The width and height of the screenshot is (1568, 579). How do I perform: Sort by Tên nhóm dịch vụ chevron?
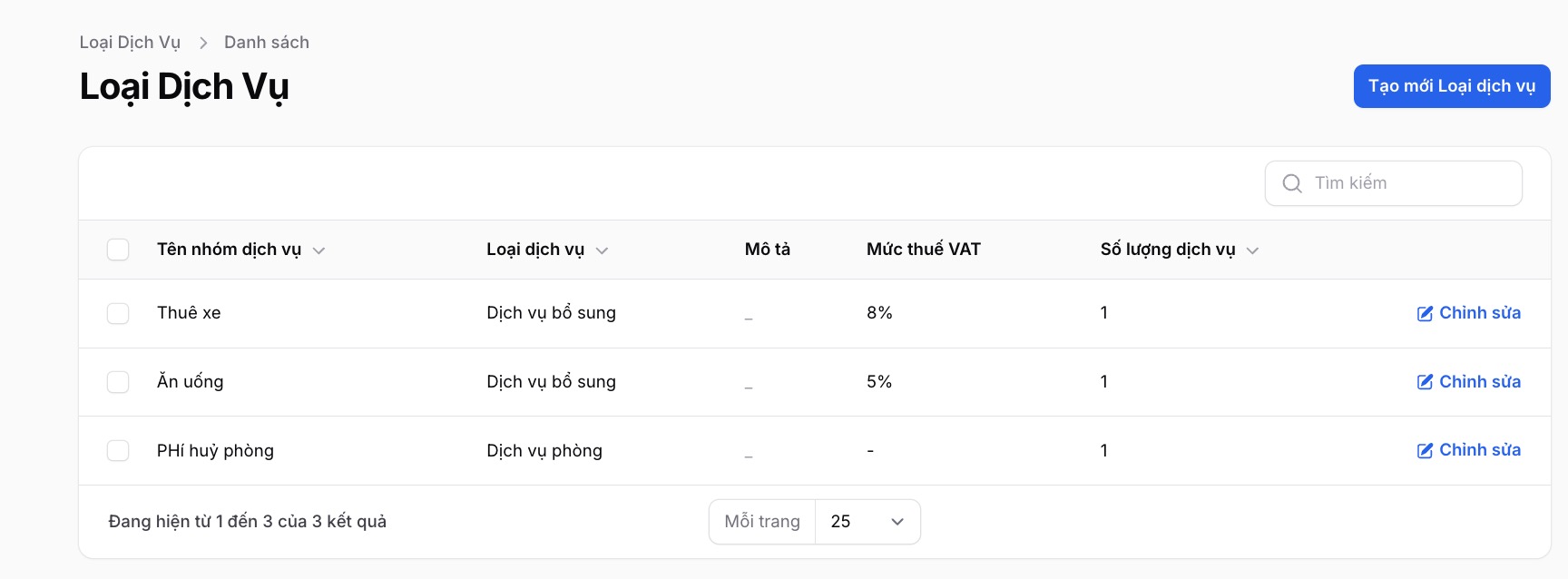tap(318, 251)
